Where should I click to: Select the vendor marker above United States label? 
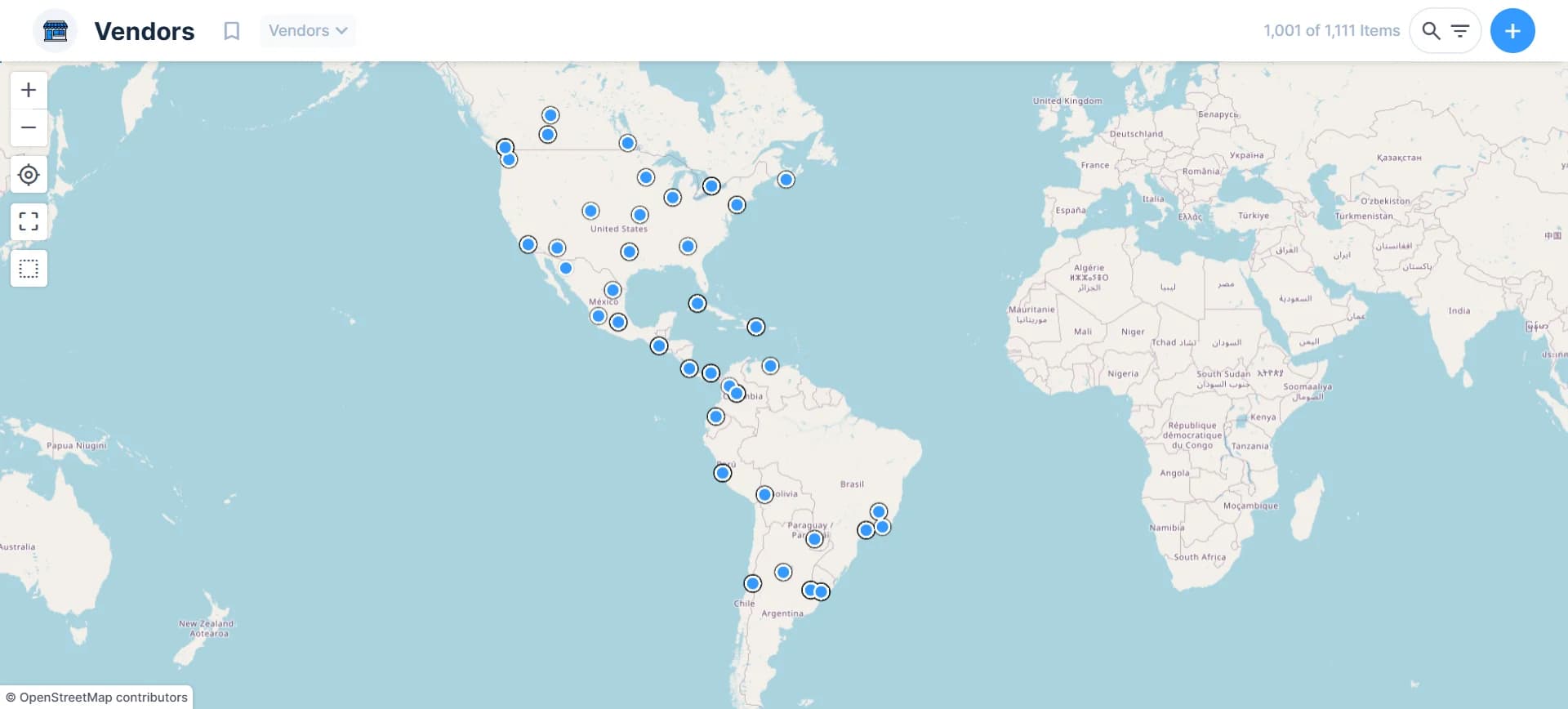coord(639,215)
